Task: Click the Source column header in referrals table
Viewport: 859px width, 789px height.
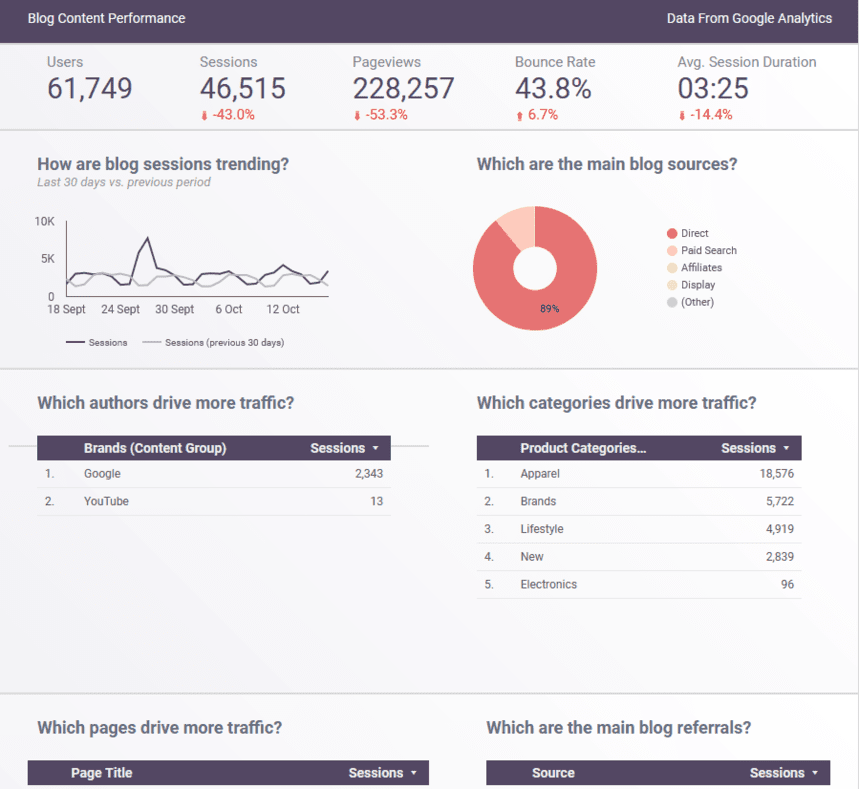Action: coord(553,772)
